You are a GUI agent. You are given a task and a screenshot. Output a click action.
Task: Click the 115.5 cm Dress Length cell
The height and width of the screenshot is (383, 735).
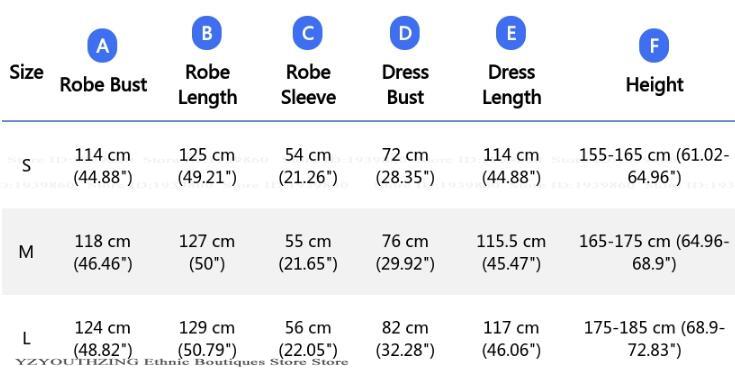(511, 252)
